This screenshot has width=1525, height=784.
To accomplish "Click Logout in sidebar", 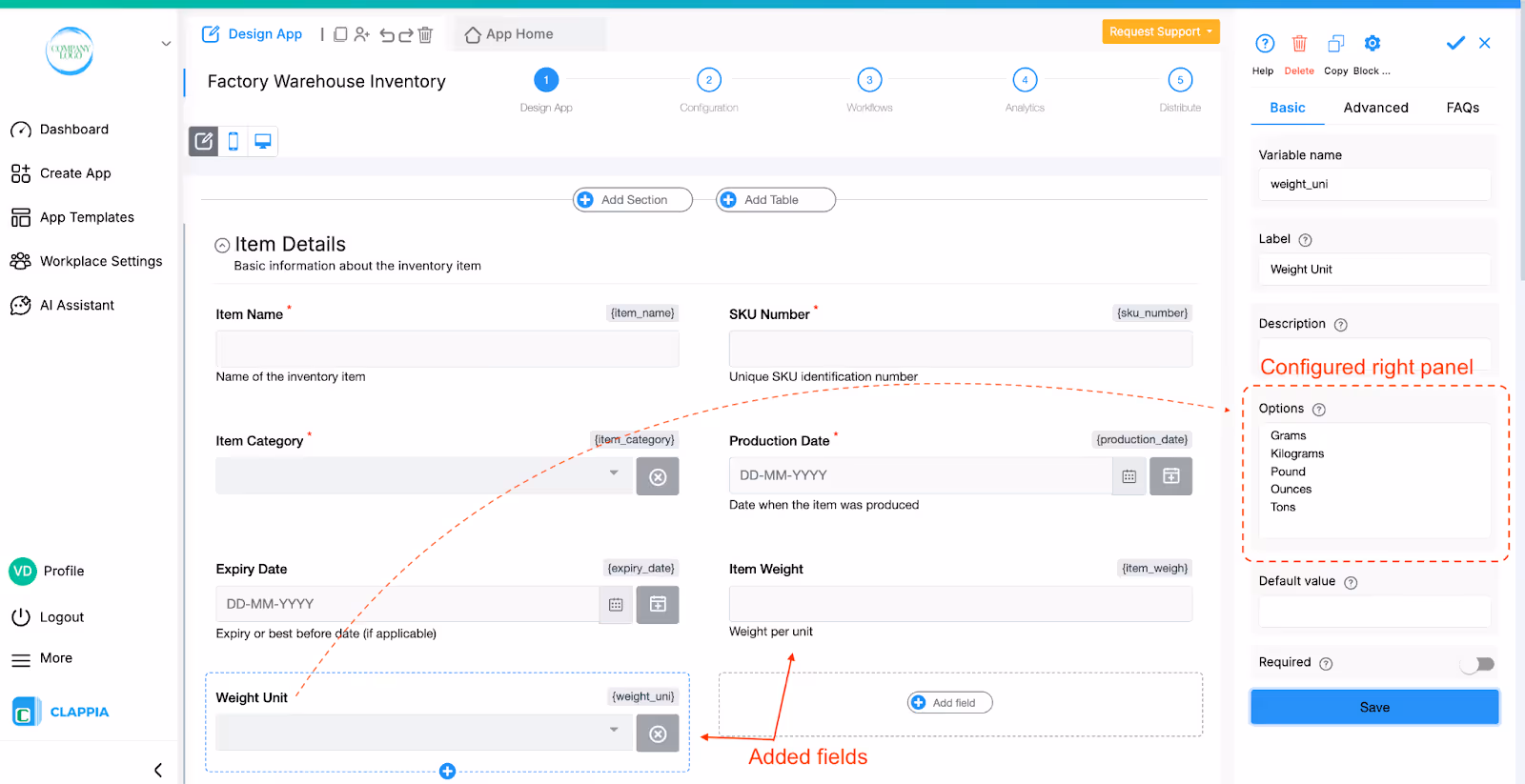I will point(48,617).
